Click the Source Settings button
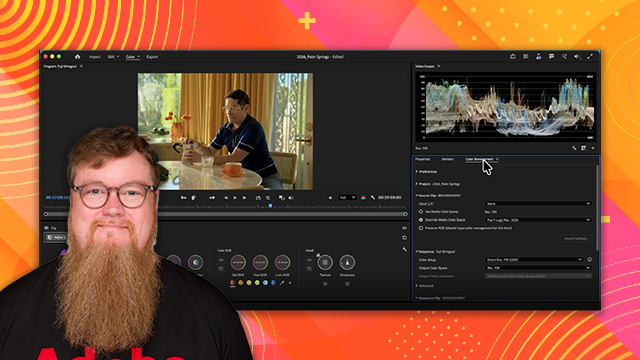This screenshot has width=640, height=360. click(576, 238)
